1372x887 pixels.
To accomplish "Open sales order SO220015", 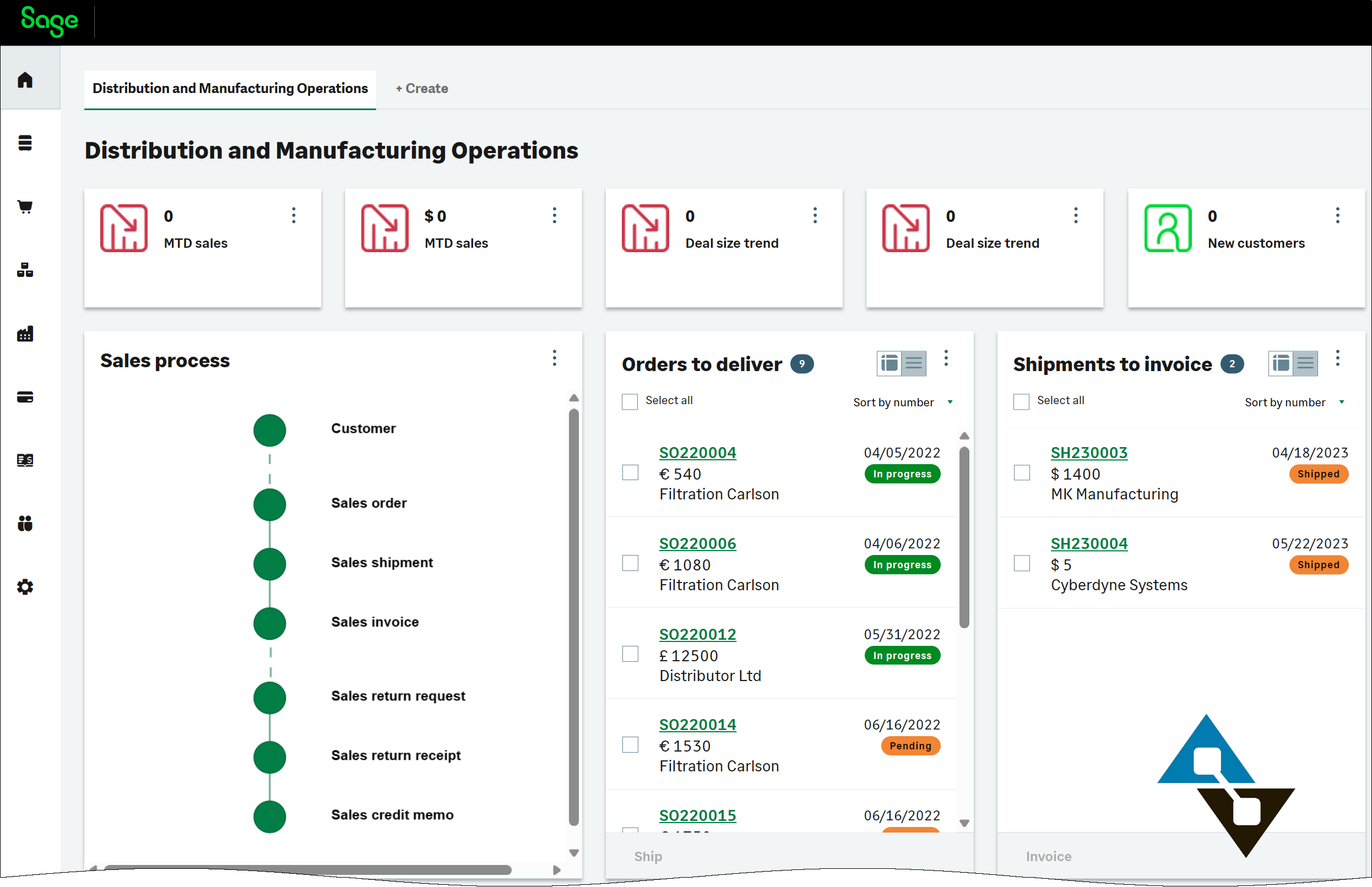I will point(697,815).
